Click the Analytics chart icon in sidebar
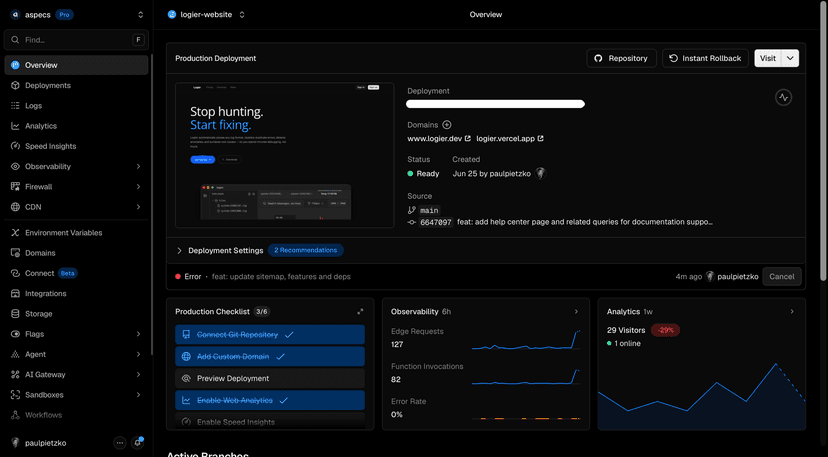828x457 pixels. [15, 126]
